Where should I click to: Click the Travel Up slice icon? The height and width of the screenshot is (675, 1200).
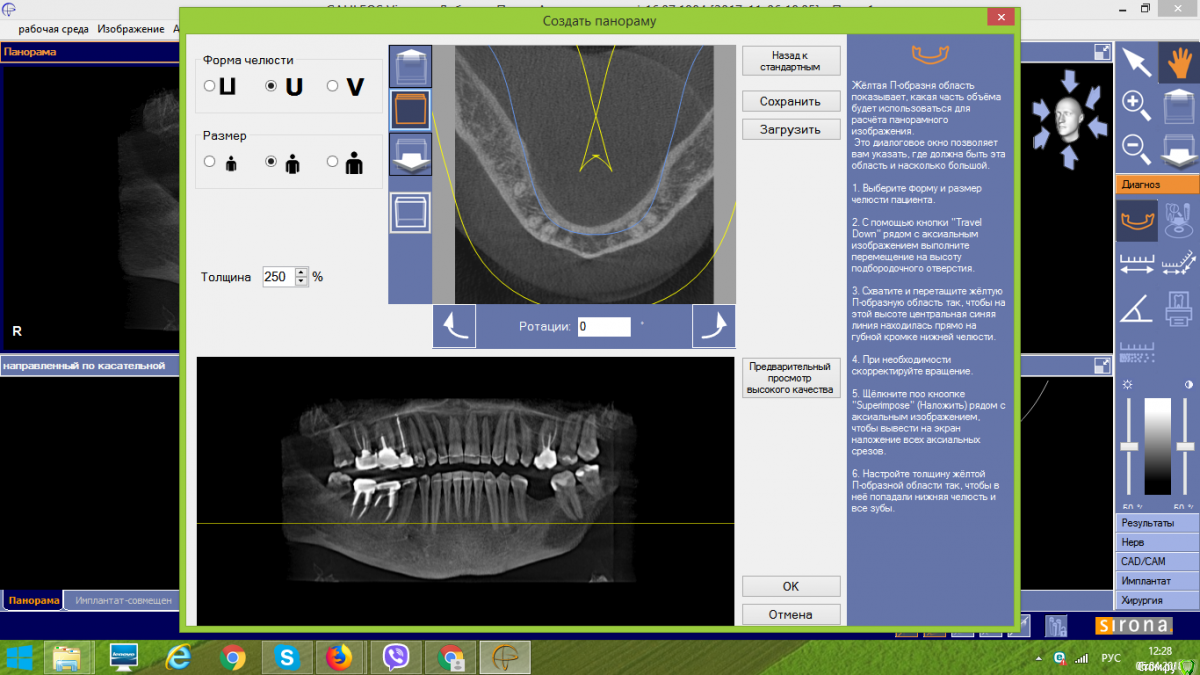pos(410,67)
